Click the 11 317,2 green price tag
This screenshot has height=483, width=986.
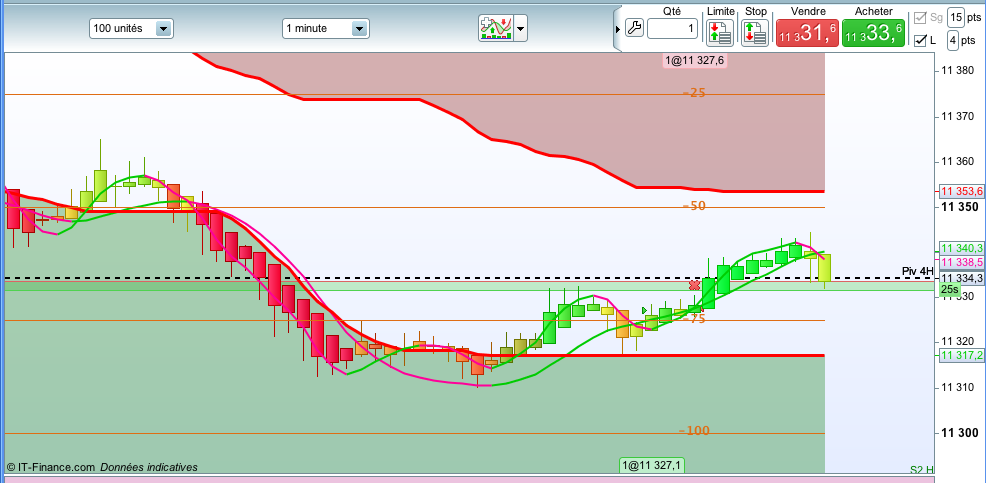(961, 355)
